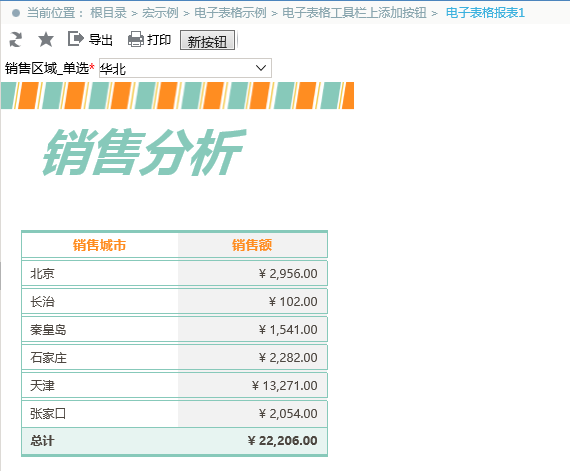This screenshot has width=570, height=471.
Task: Click the 总计 total row label
Action: [43, 441]
